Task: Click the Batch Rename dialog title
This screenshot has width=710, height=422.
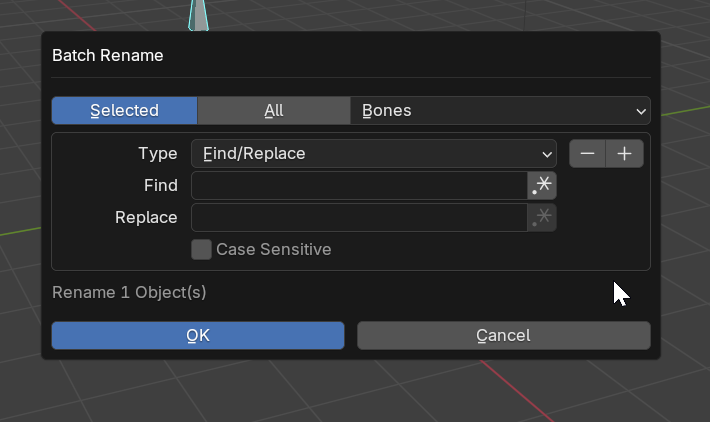Action: click(x=108, y=55)
